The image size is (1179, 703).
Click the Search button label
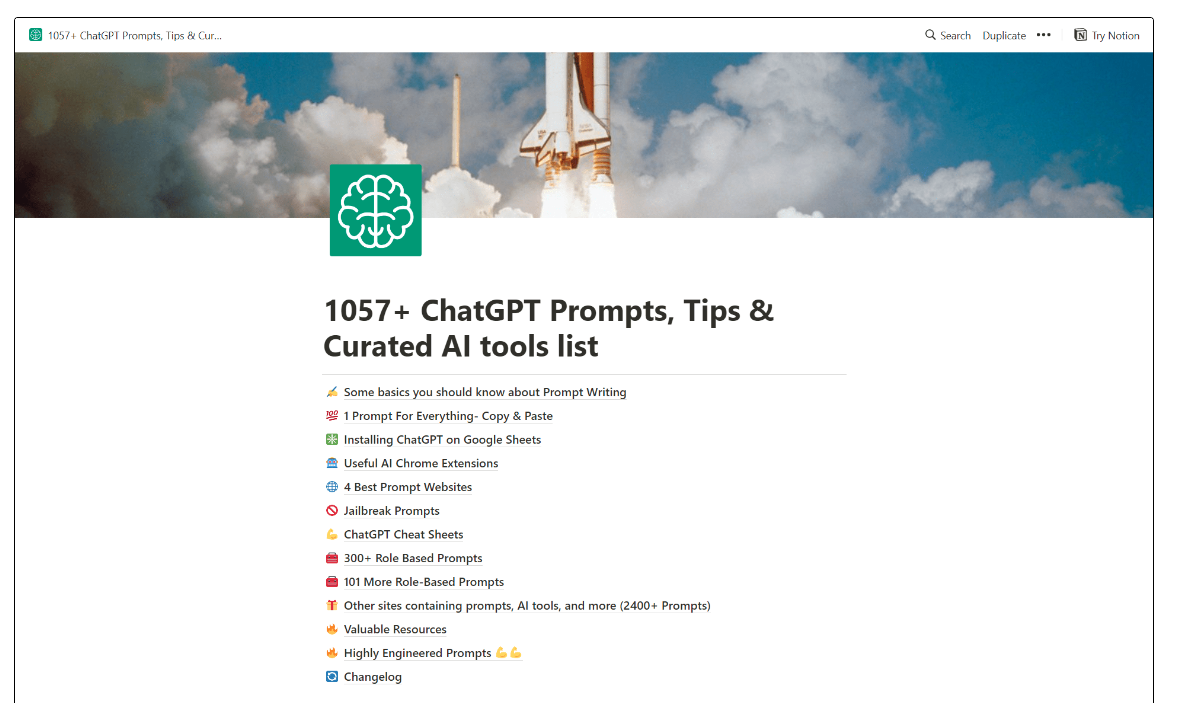955,35
